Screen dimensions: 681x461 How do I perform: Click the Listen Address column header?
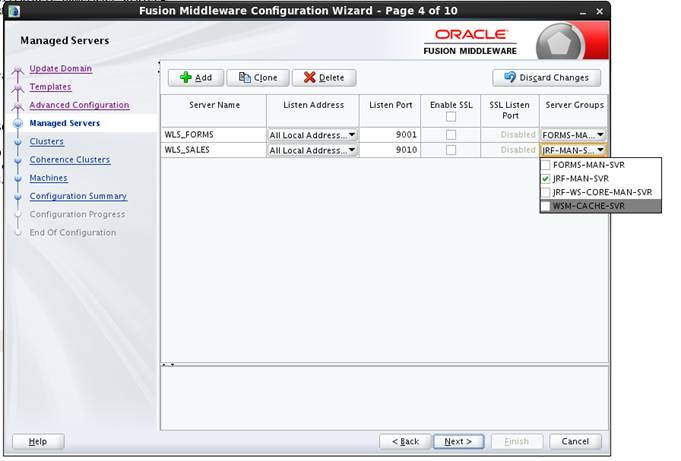pyautogui.click(x=313, y=110)
